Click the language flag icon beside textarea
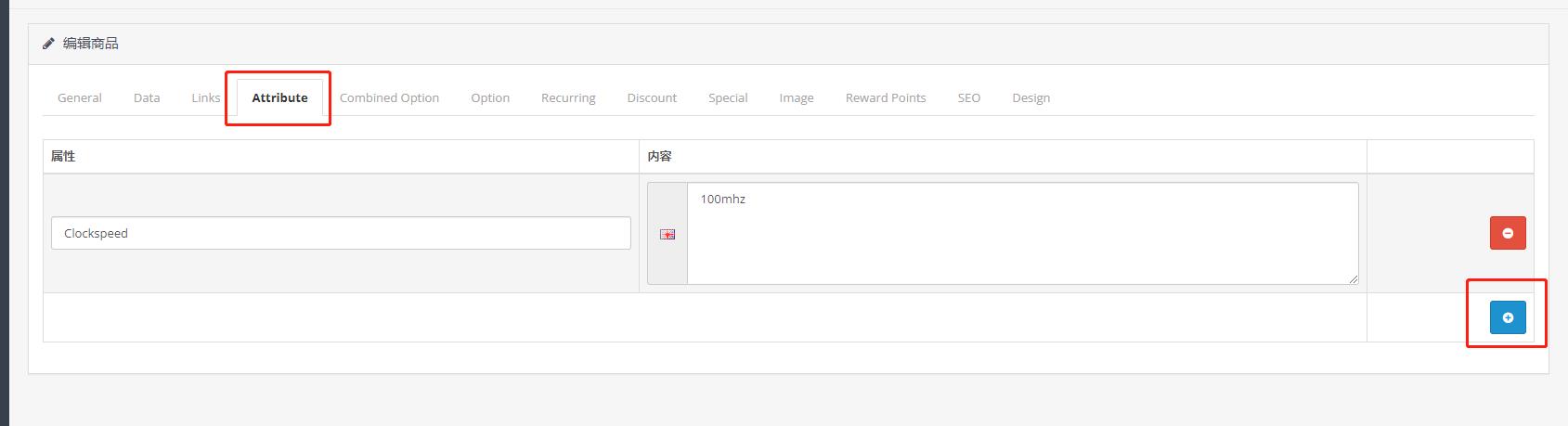The image size is (1568, 426). 667,234
